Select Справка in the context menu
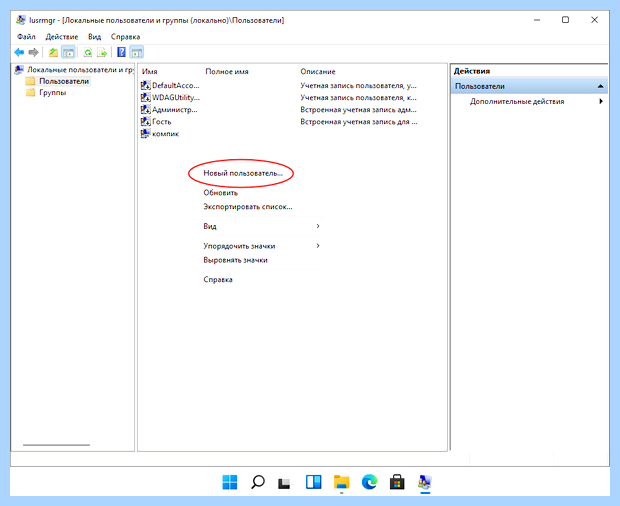The image size is (620, 506). click(x=218, y=279)
